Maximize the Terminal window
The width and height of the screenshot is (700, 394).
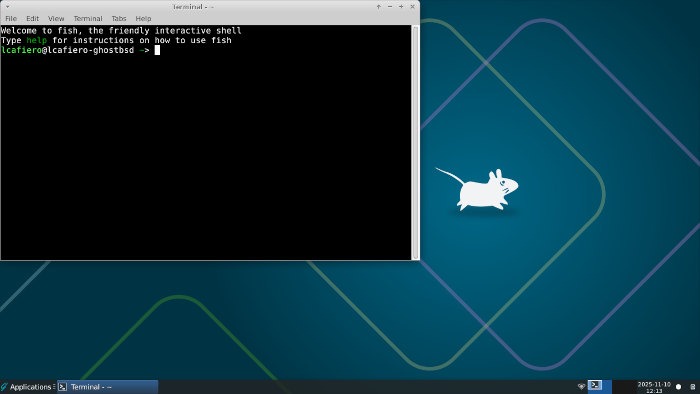[401, 7]
